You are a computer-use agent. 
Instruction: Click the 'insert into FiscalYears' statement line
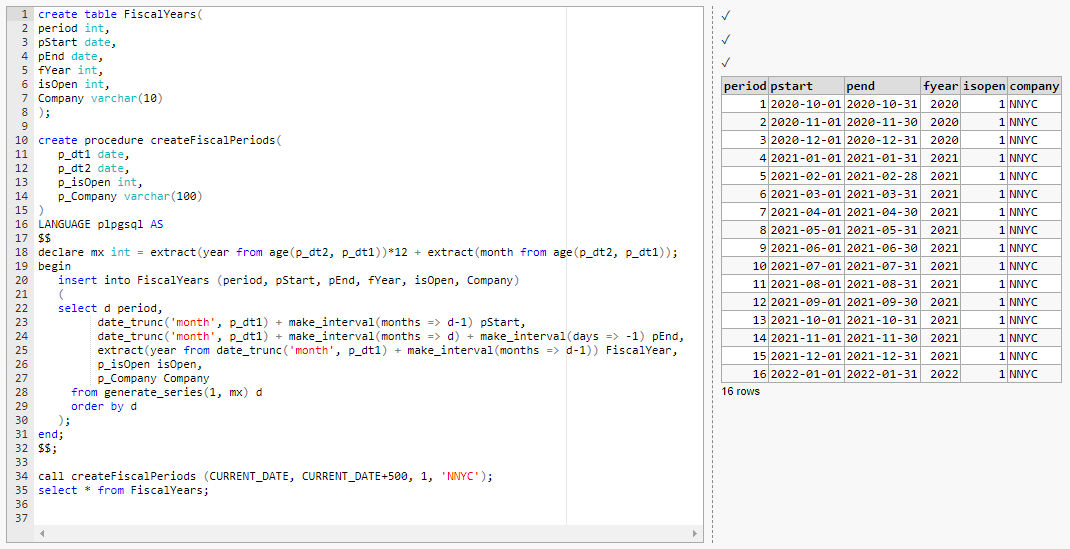pyautogui.click(x=289, y=280)
